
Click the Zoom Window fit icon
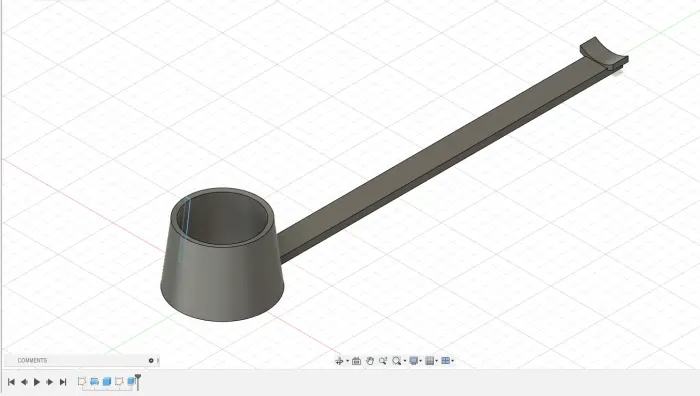point(396,361)
